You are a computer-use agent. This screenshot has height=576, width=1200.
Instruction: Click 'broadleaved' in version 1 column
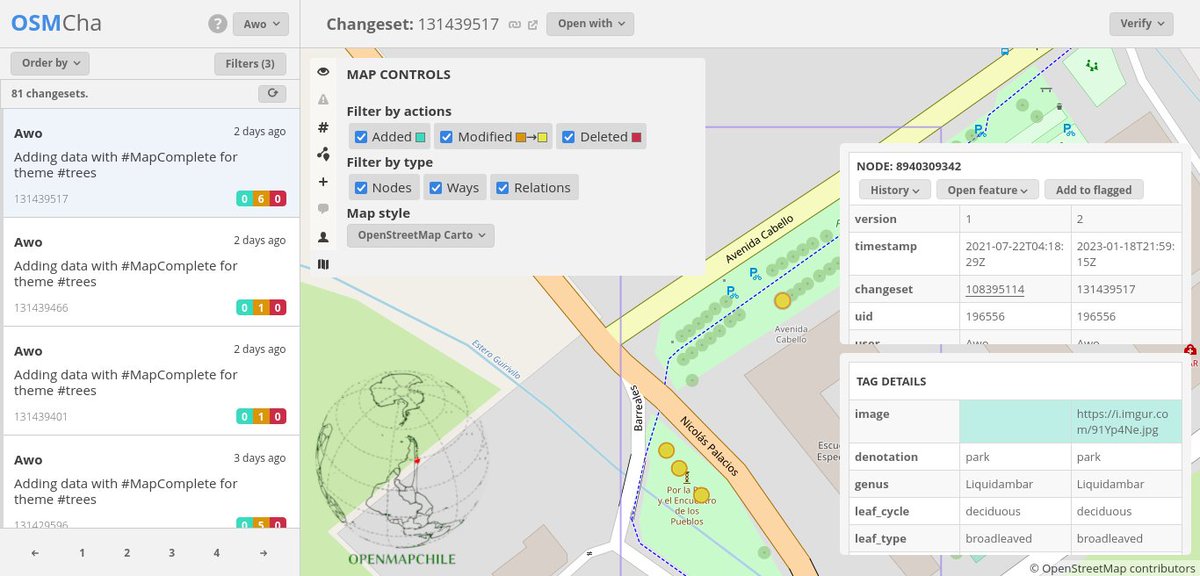(x=998, y=538)
